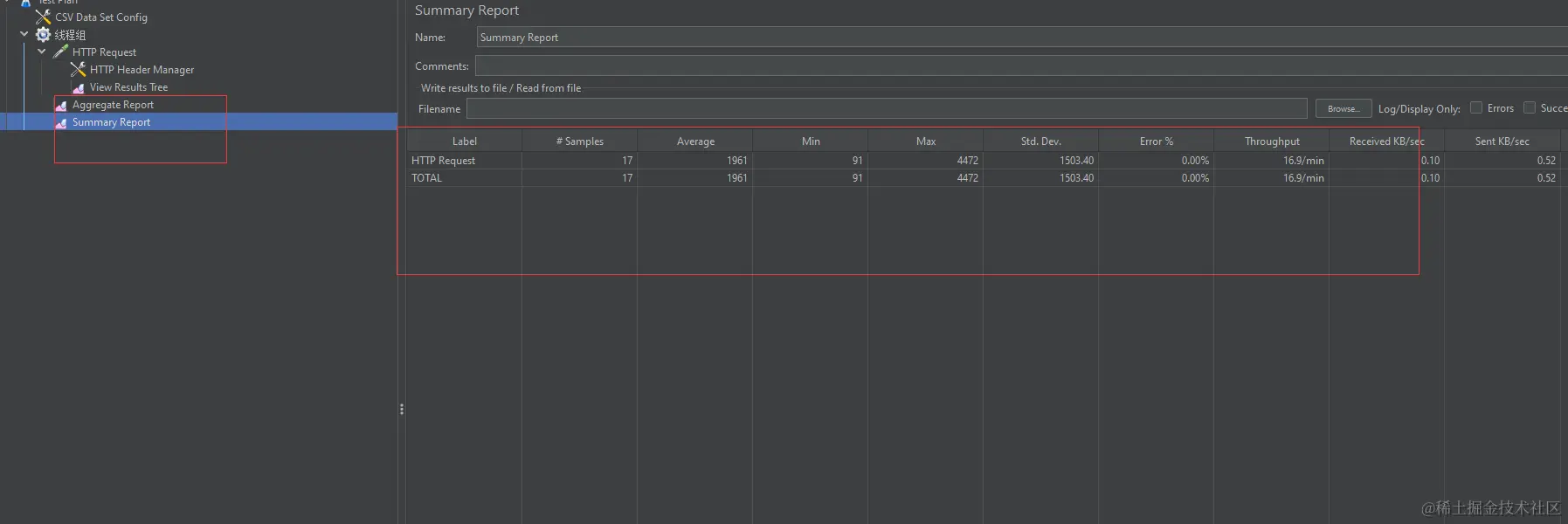Click the CSV Data Set Config wrench icon
Screen dimensions: 1568x524
tap(43, 17)
